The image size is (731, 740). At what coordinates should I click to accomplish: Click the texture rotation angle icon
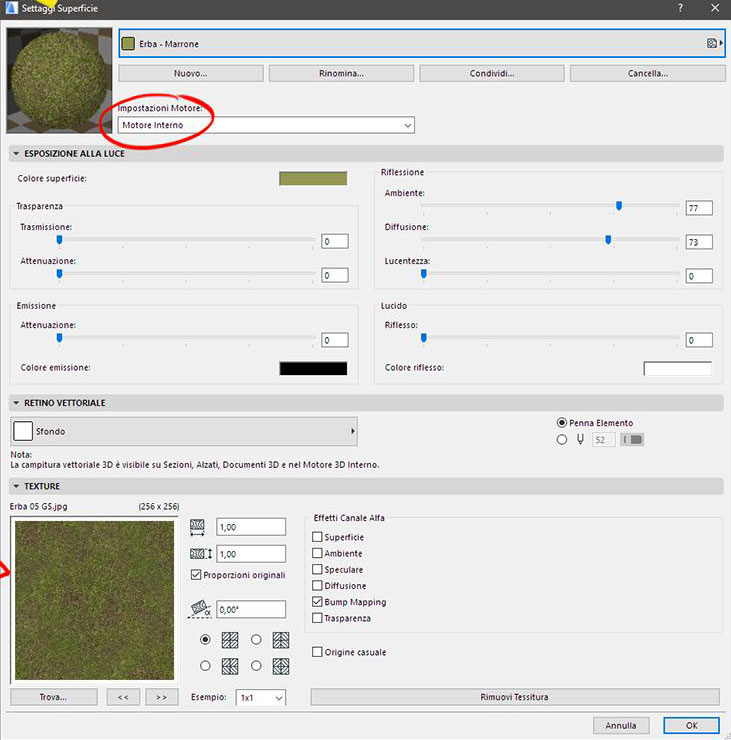pyautogui.click(x=200, y=606)
